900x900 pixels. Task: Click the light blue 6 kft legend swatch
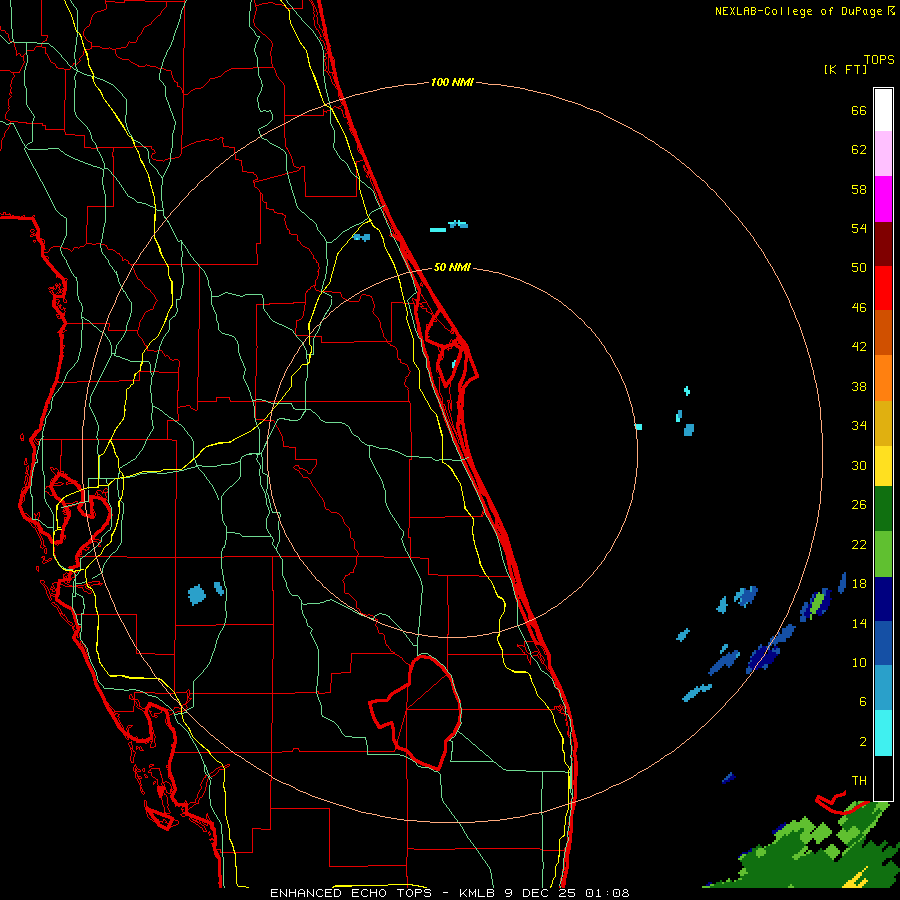(x=883, y=689)
